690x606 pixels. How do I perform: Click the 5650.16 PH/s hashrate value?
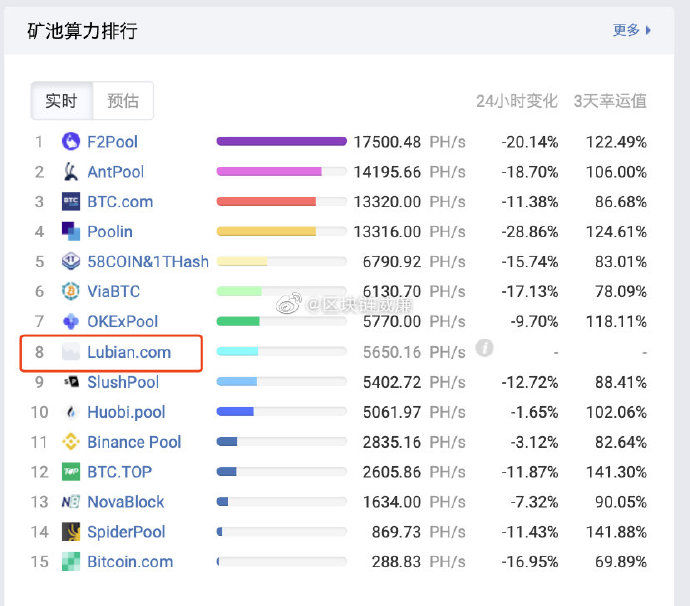click(414, 352)
